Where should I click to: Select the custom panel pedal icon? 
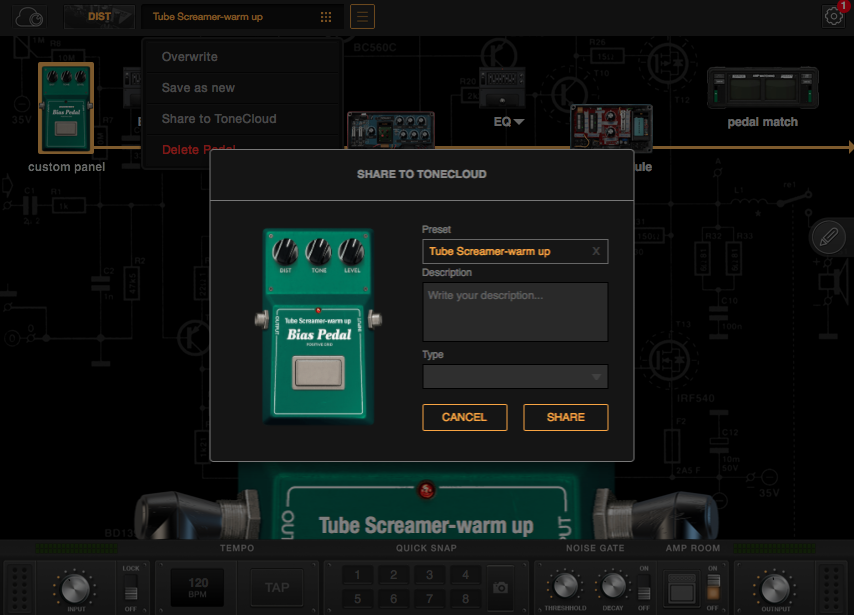pos(66,107)
